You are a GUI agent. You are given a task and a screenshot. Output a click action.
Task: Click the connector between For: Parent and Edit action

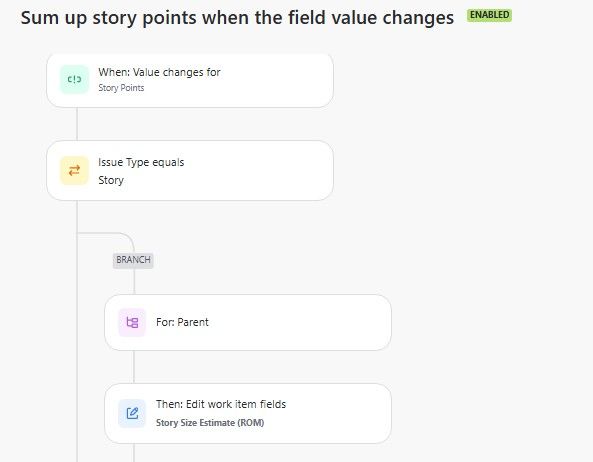(x=134, y=367)
